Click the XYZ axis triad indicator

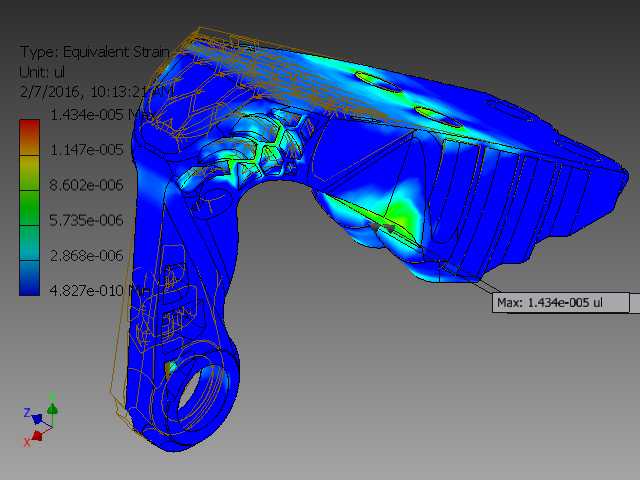[40, 420]
